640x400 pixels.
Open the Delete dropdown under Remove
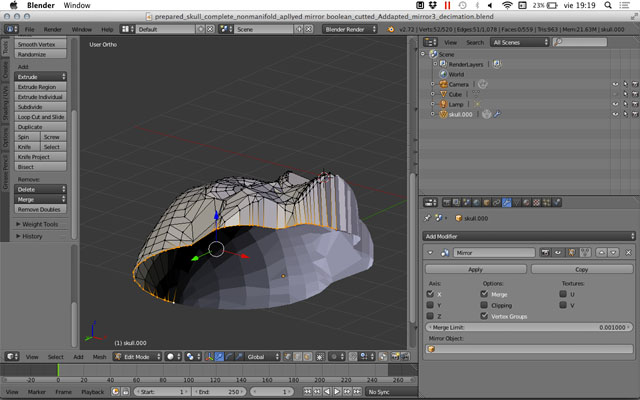point(40,189)
